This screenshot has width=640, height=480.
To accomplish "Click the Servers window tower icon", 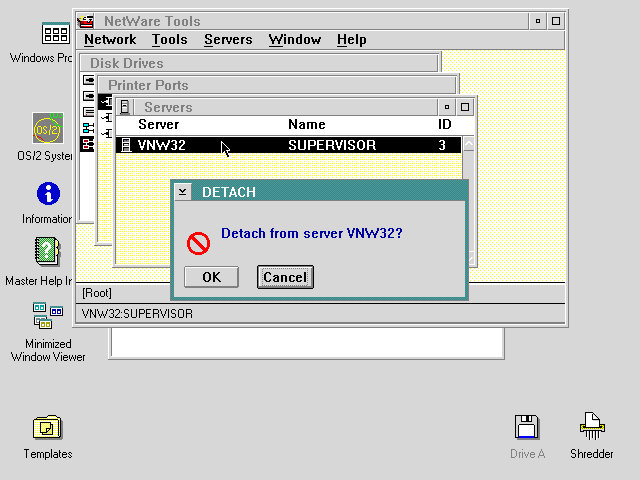I will click(x=124, y=107).
